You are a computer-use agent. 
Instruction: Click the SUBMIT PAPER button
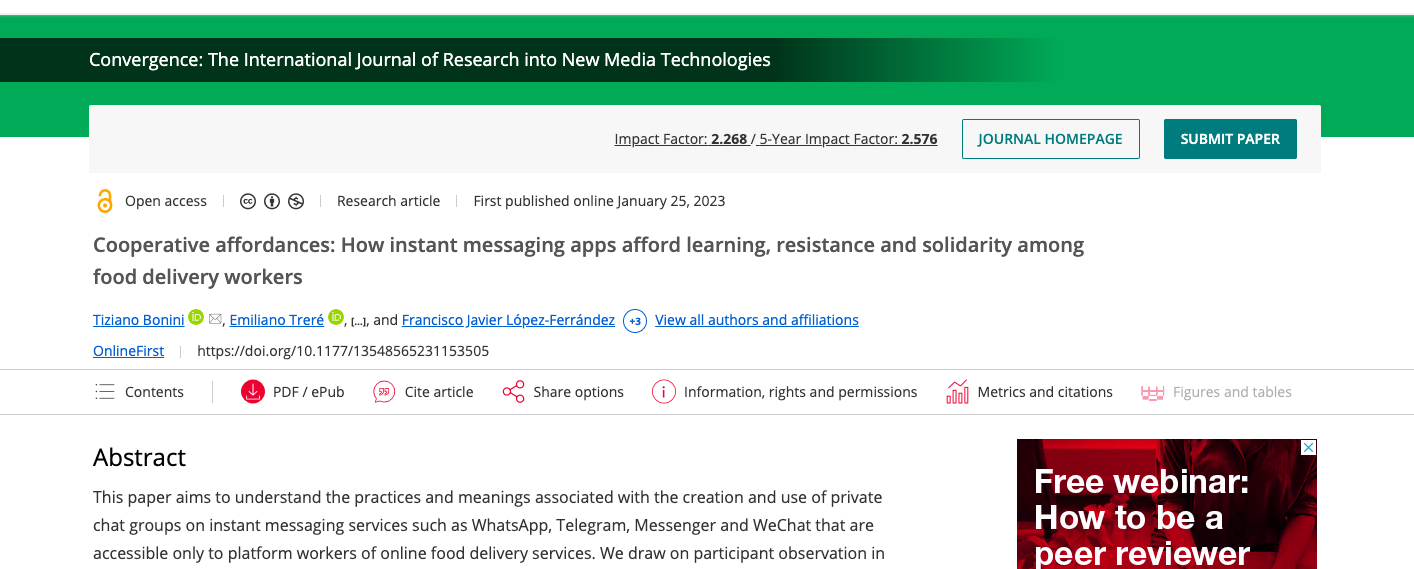click(1230, 139)
